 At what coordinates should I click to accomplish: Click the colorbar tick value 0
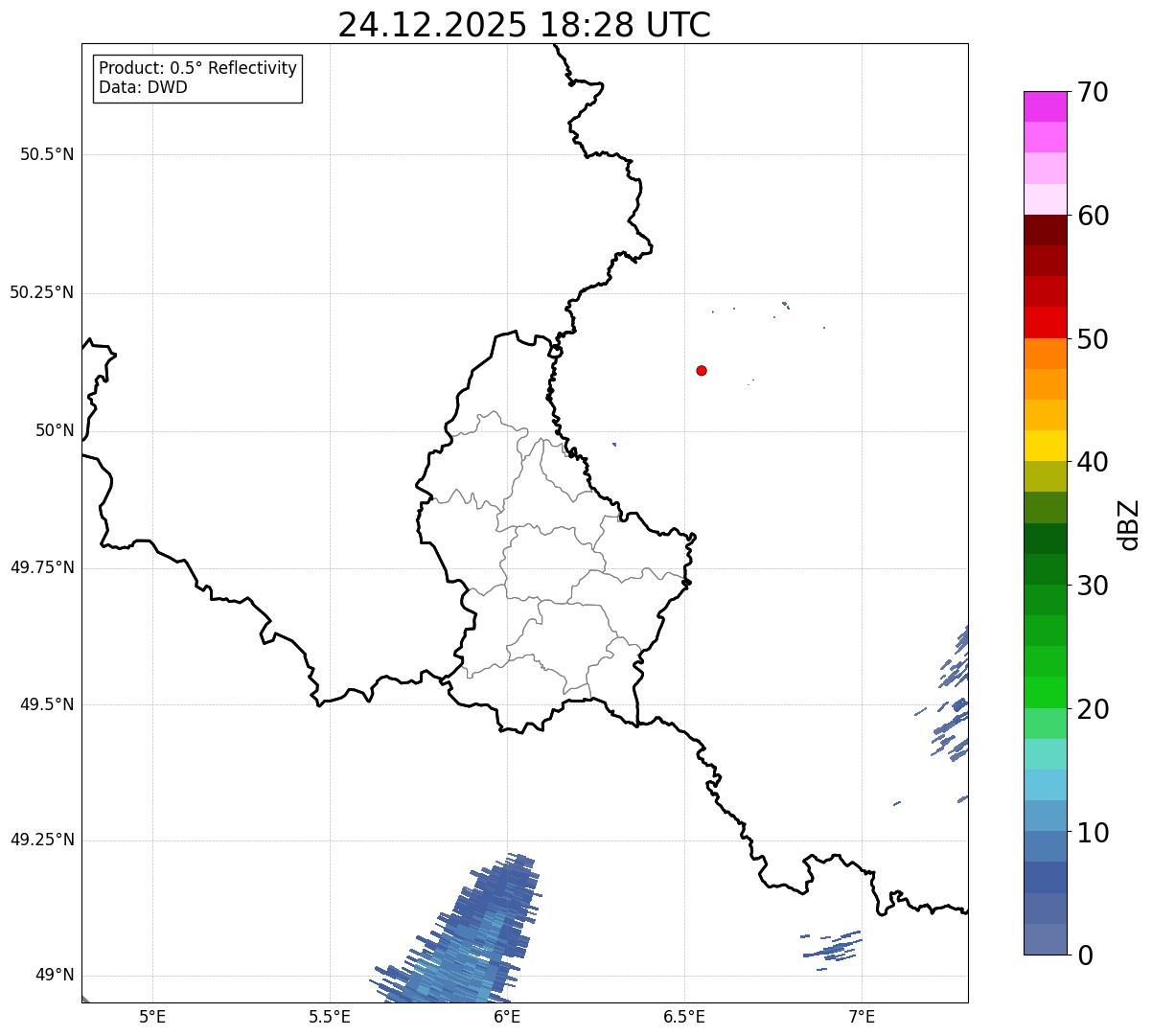pos(1085,955)
